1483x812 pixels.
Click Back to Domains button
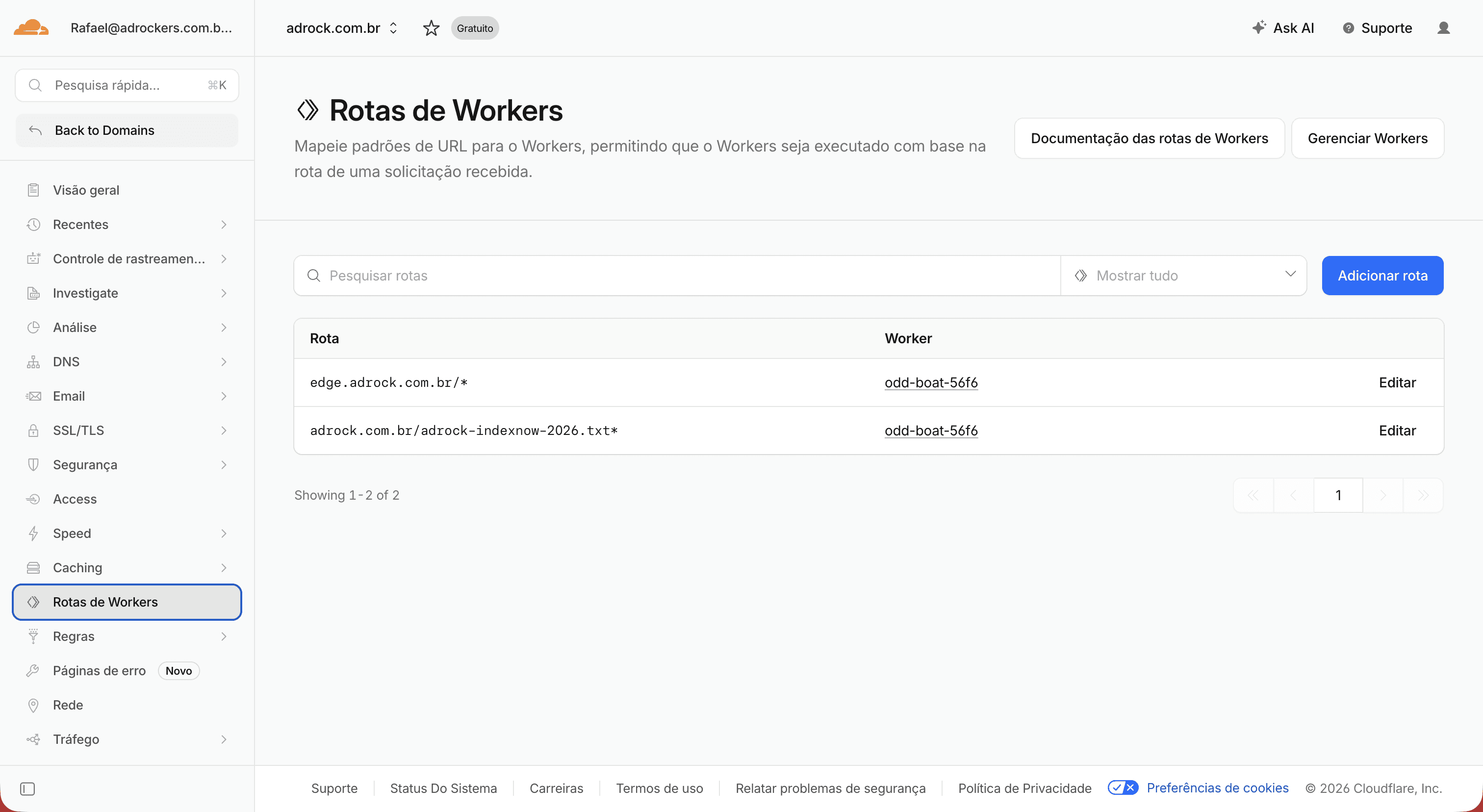(127, 130)
